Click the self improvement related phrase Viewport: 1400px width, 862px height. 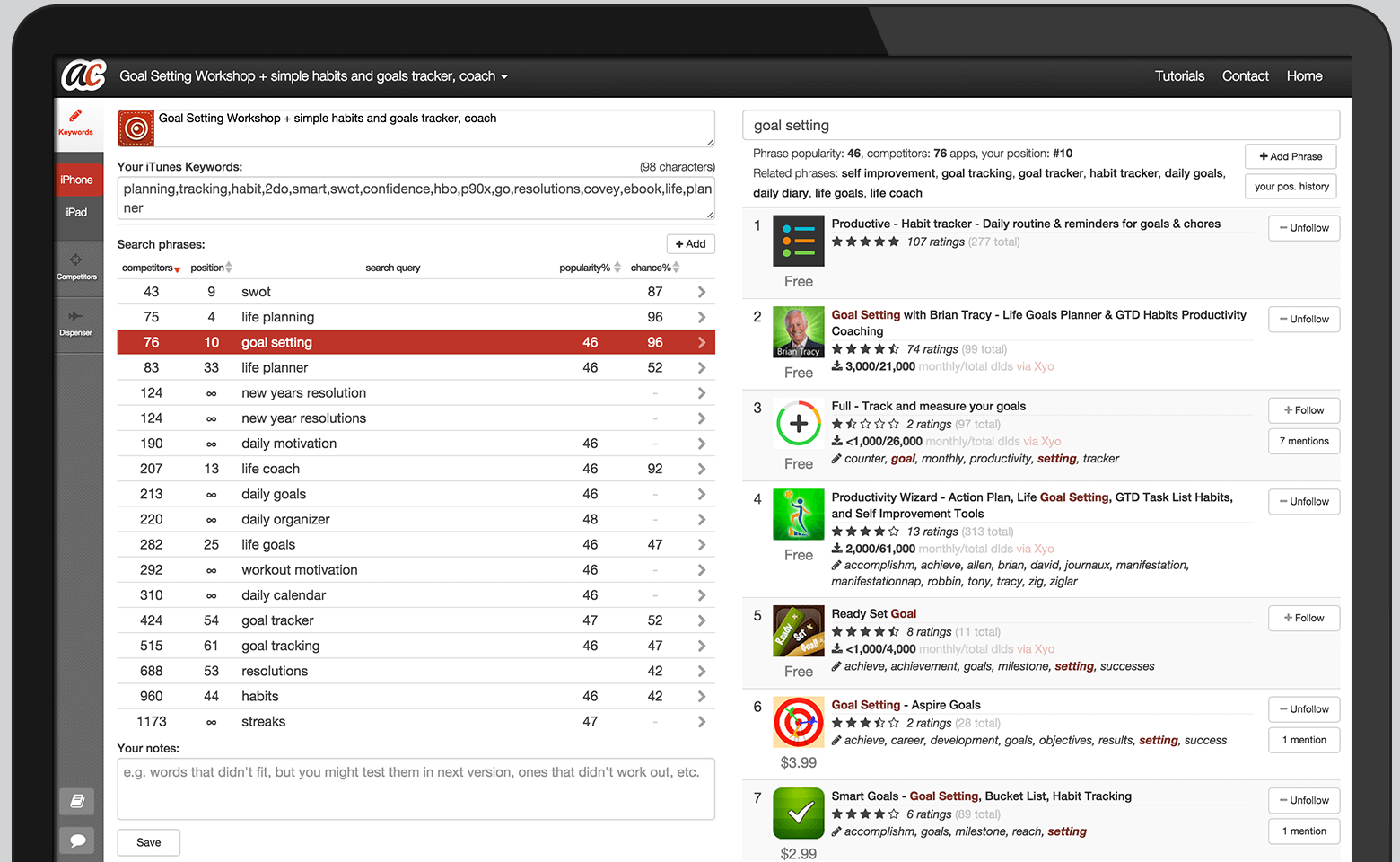(x=888, y=173)
